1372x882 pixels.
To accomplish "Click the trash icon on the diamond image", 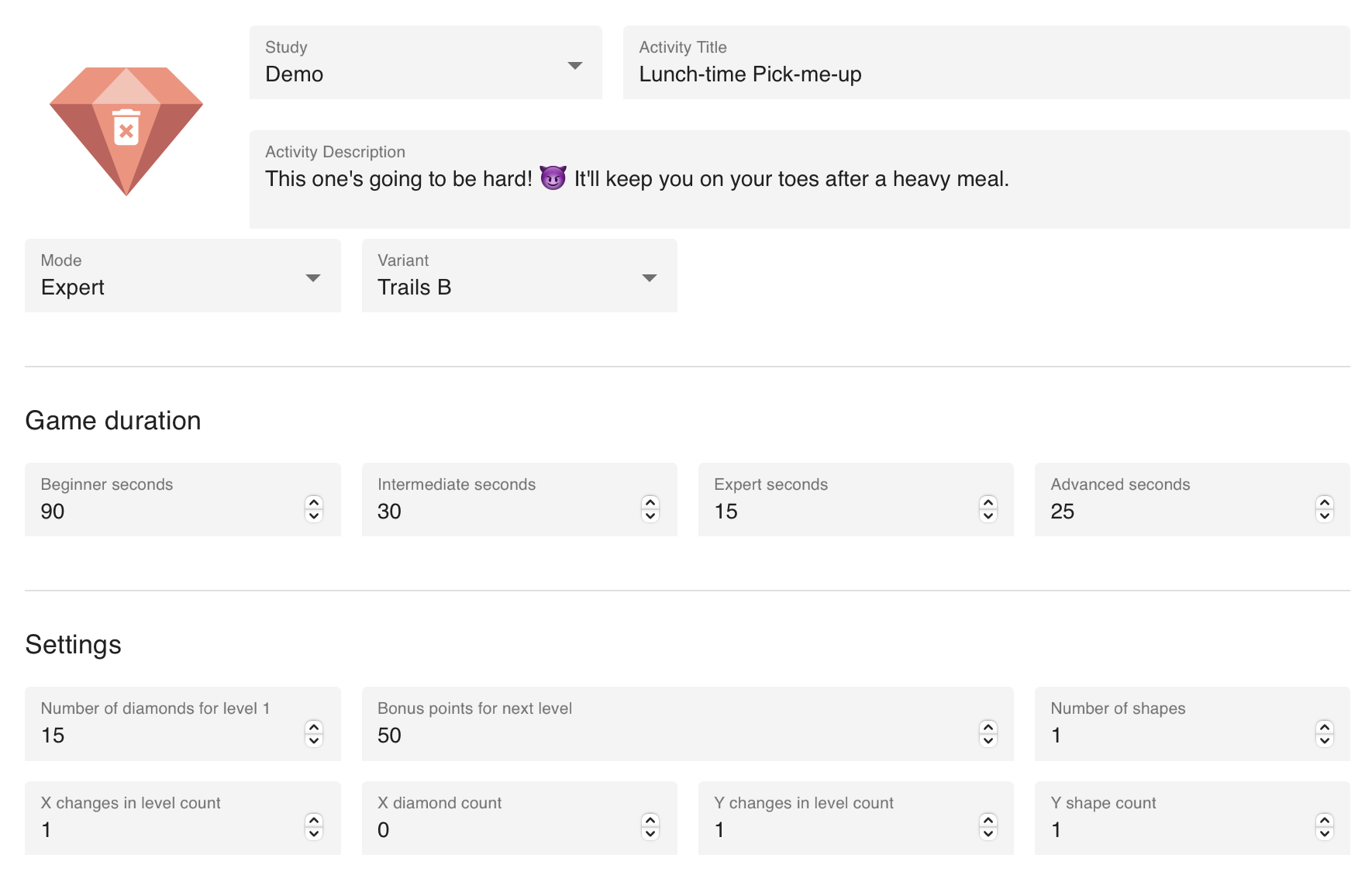I will [126, 128].
